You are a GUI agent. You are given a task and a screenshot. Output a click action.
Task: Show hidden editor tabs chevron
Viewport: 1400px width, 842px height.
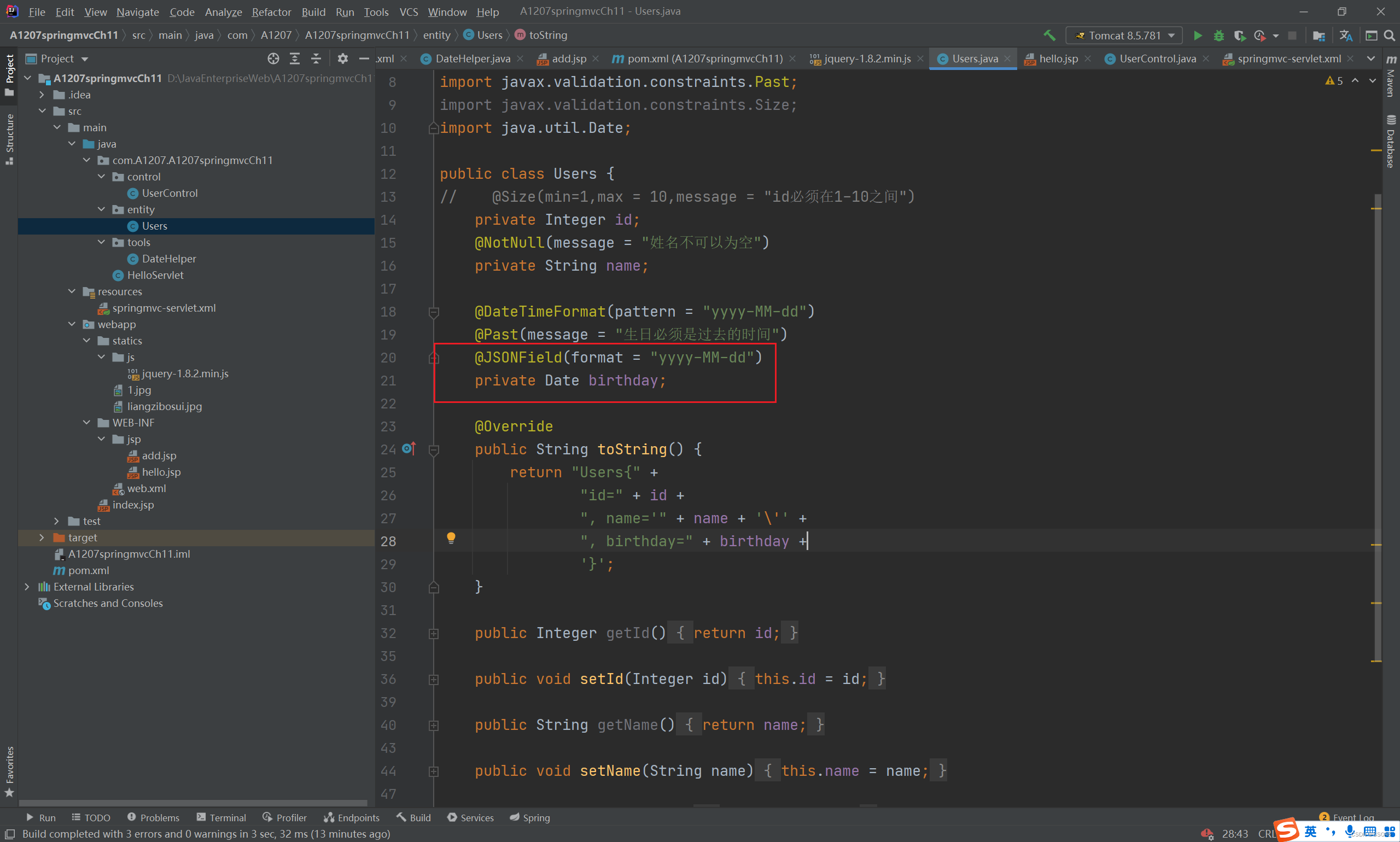click(1370, 59)
